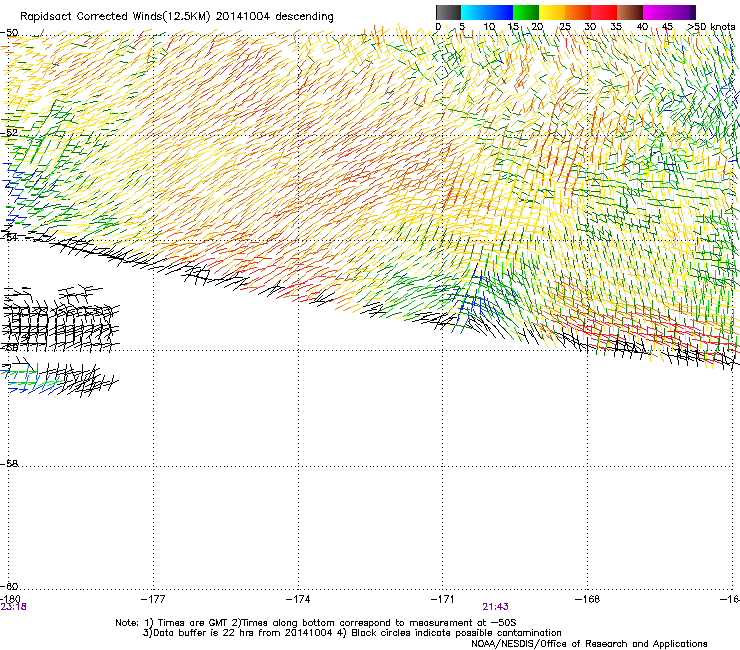Click the 'Data buffer is 22 hrs' note
The image size is (740, 650).
click(x=352, y=633)
